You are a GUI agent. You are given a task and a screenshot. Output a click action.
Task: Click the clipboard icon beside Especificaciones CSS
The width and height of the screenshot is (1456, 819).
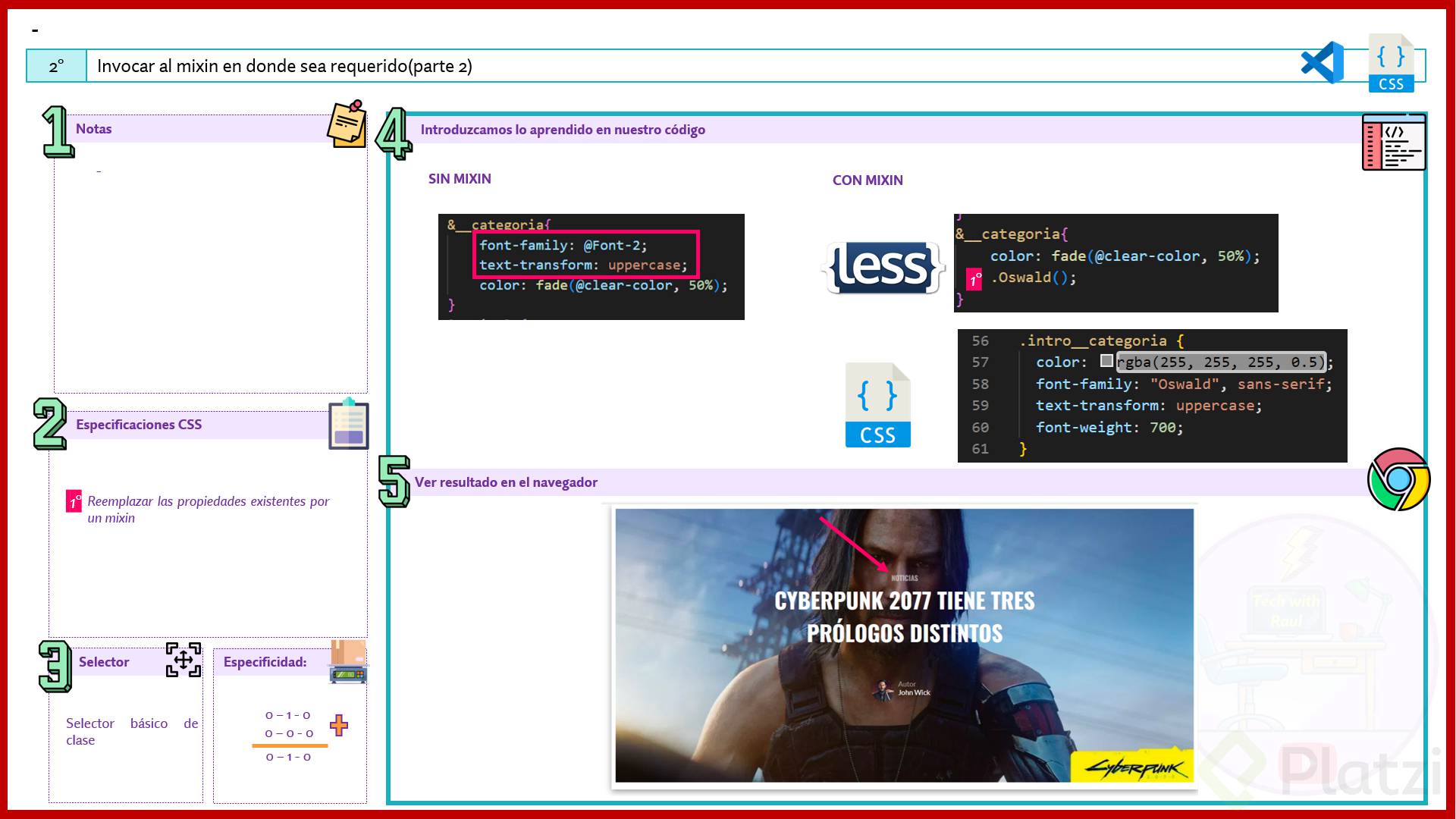[x=348, y=424]
